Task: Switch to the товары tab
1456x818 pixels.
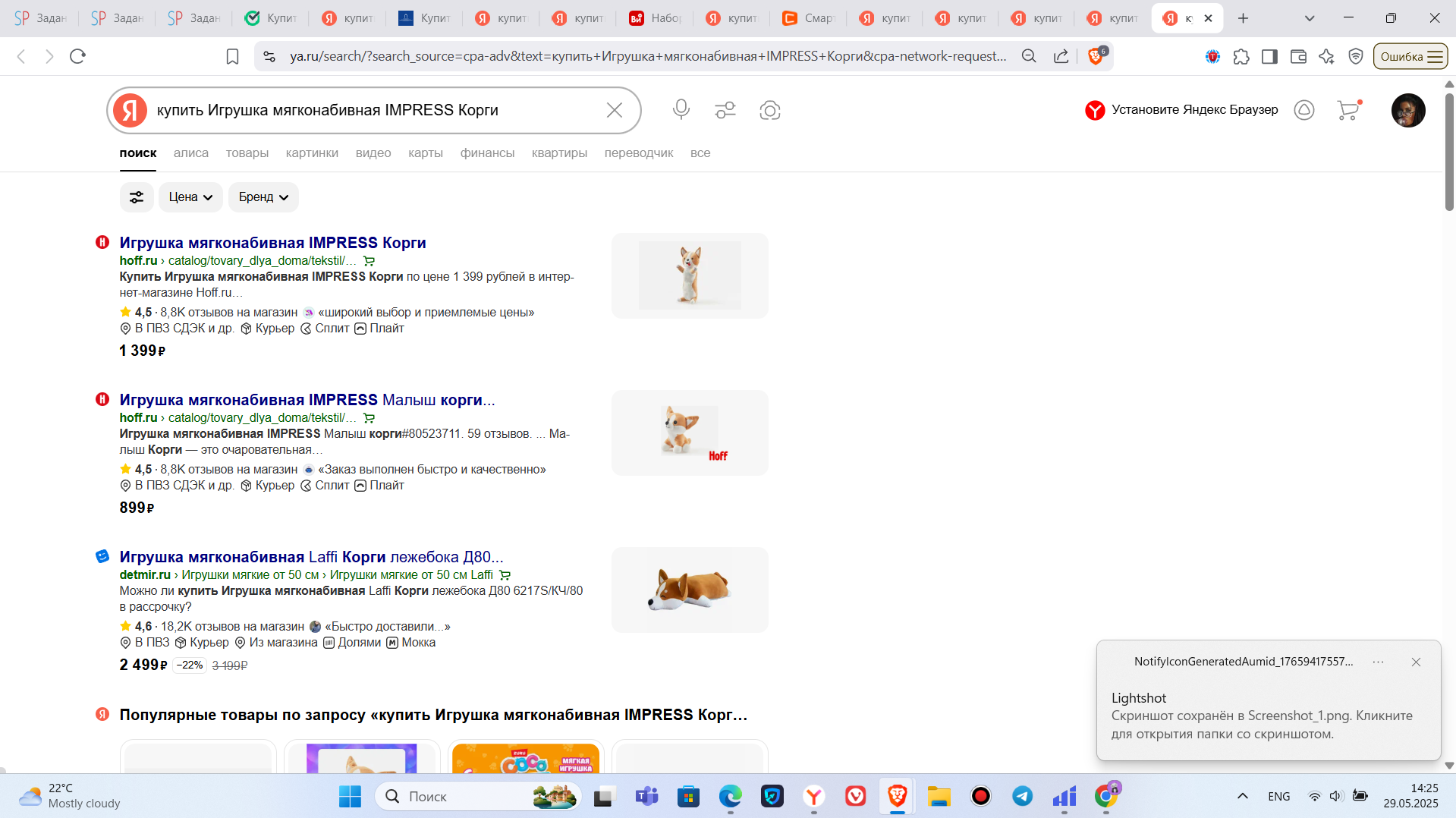Action: click(x=247, y=153)
